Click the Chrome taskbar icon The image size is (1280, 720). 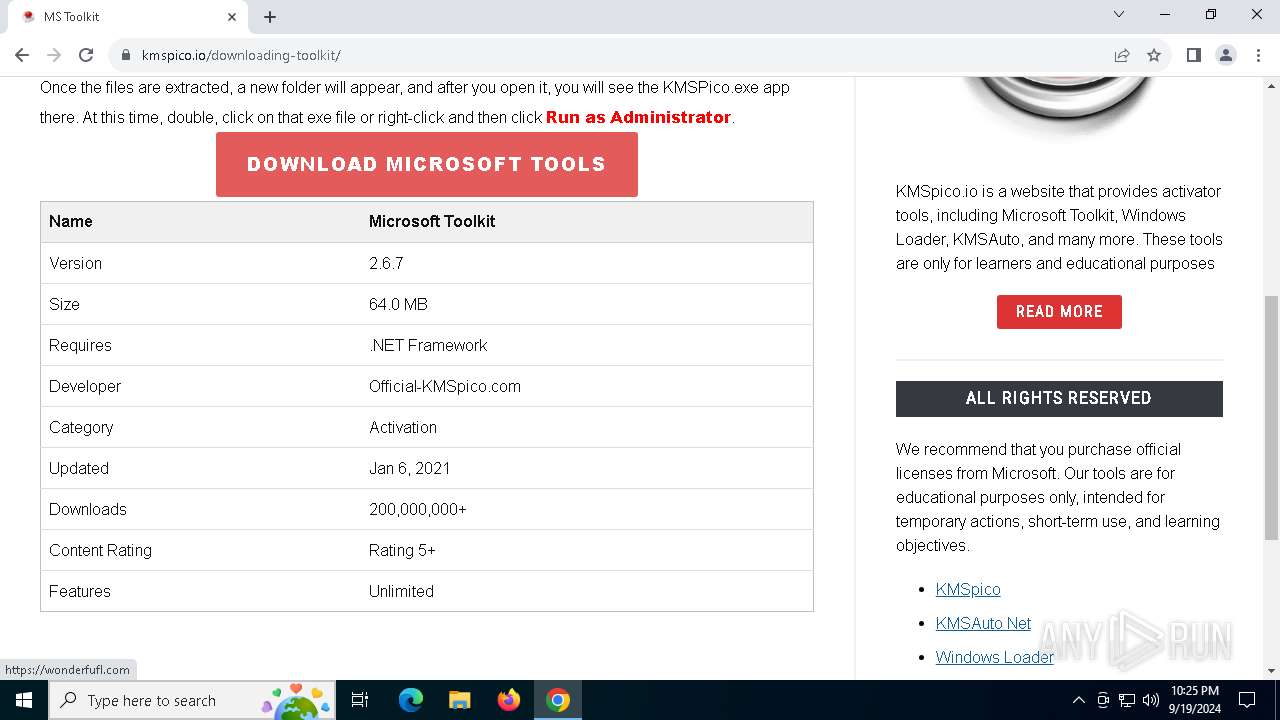(558, 700)
